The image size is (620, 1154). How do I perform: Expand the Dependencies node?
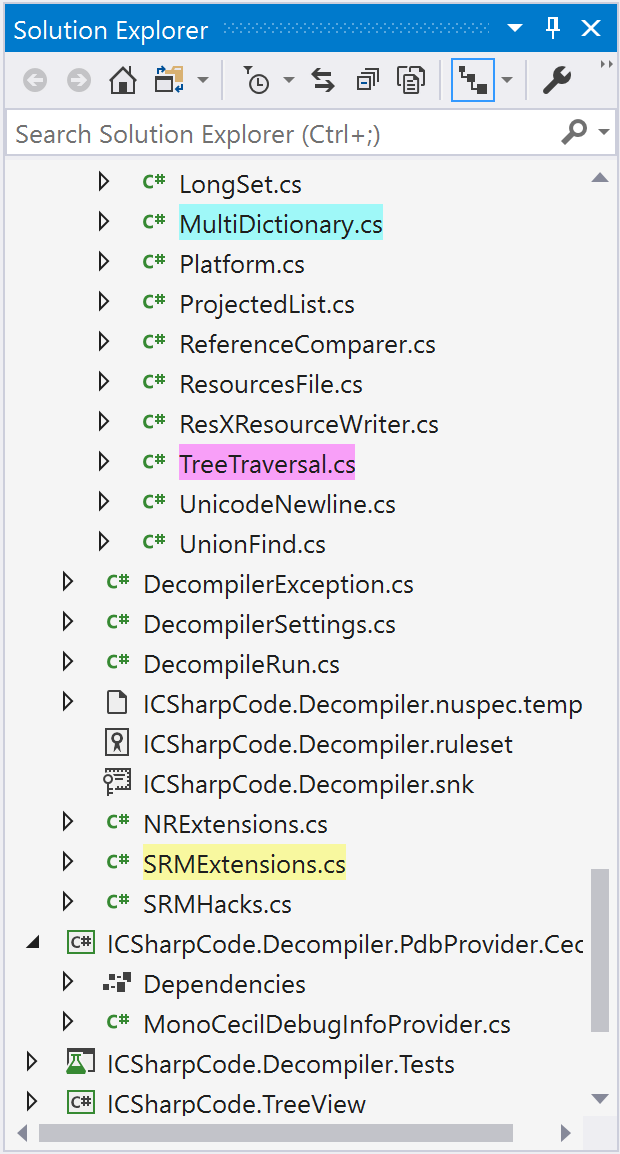tap(68, 982)
